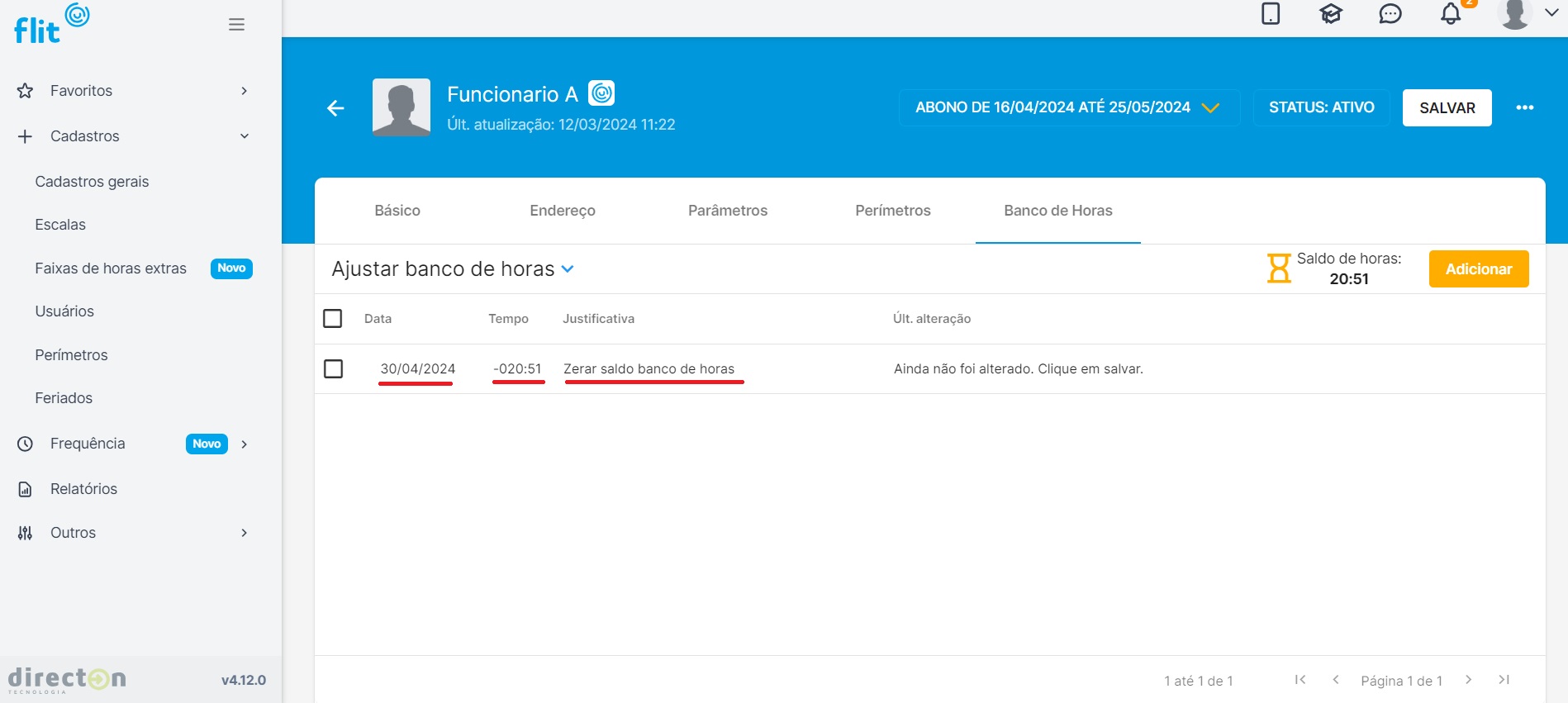The image size is (1568, 703).
Task: Click the Outros sliders icon
Action: coord(26,533)
